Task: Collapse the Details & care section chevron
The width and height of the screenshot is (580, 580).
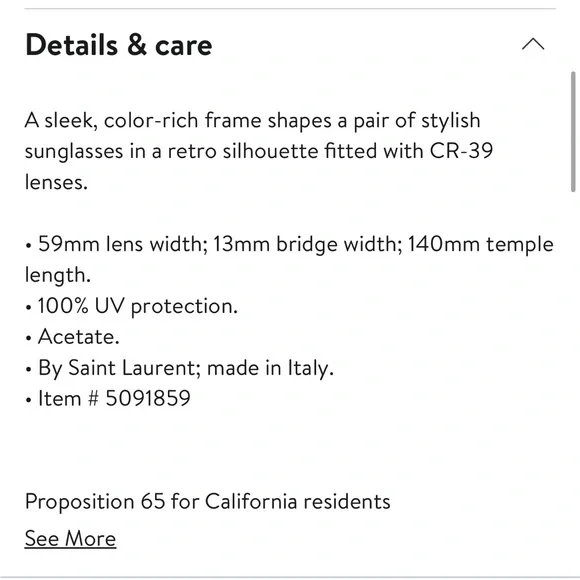Action: (533, 44)
